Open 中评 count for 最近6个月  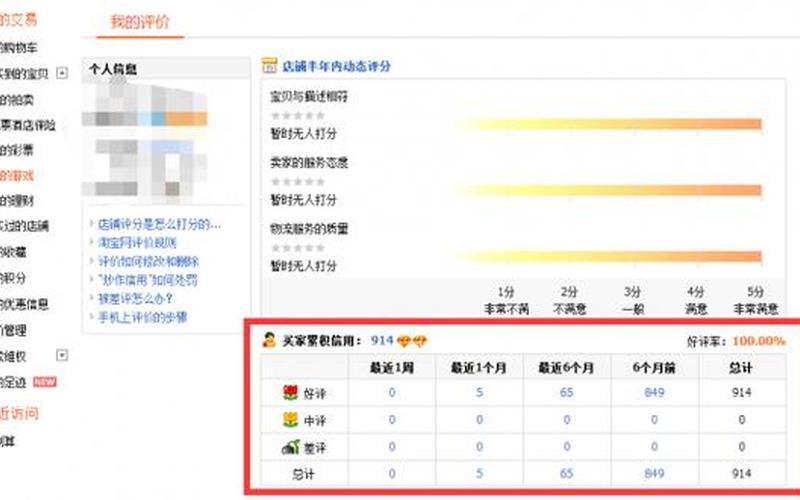coord(566,419)
